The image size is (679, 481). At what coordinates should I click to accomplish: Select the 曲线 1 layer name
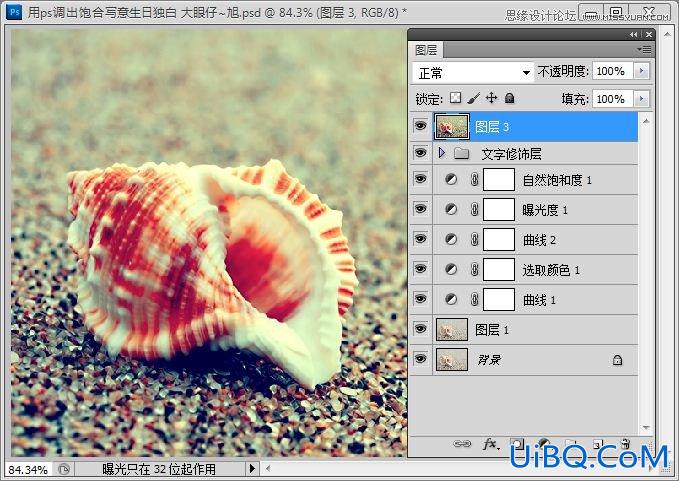click(x=539, y=300)
